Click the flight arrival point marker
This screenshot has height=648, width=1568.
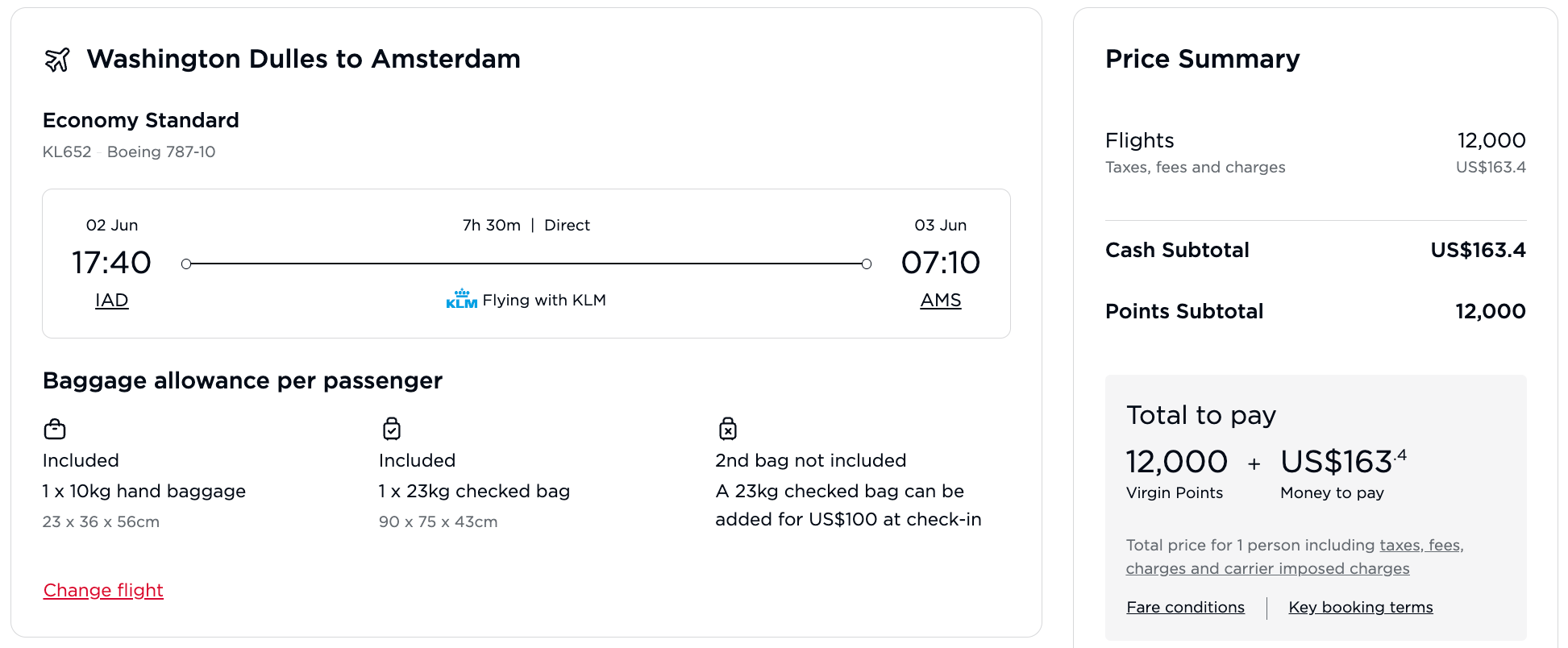click(867, 264)
